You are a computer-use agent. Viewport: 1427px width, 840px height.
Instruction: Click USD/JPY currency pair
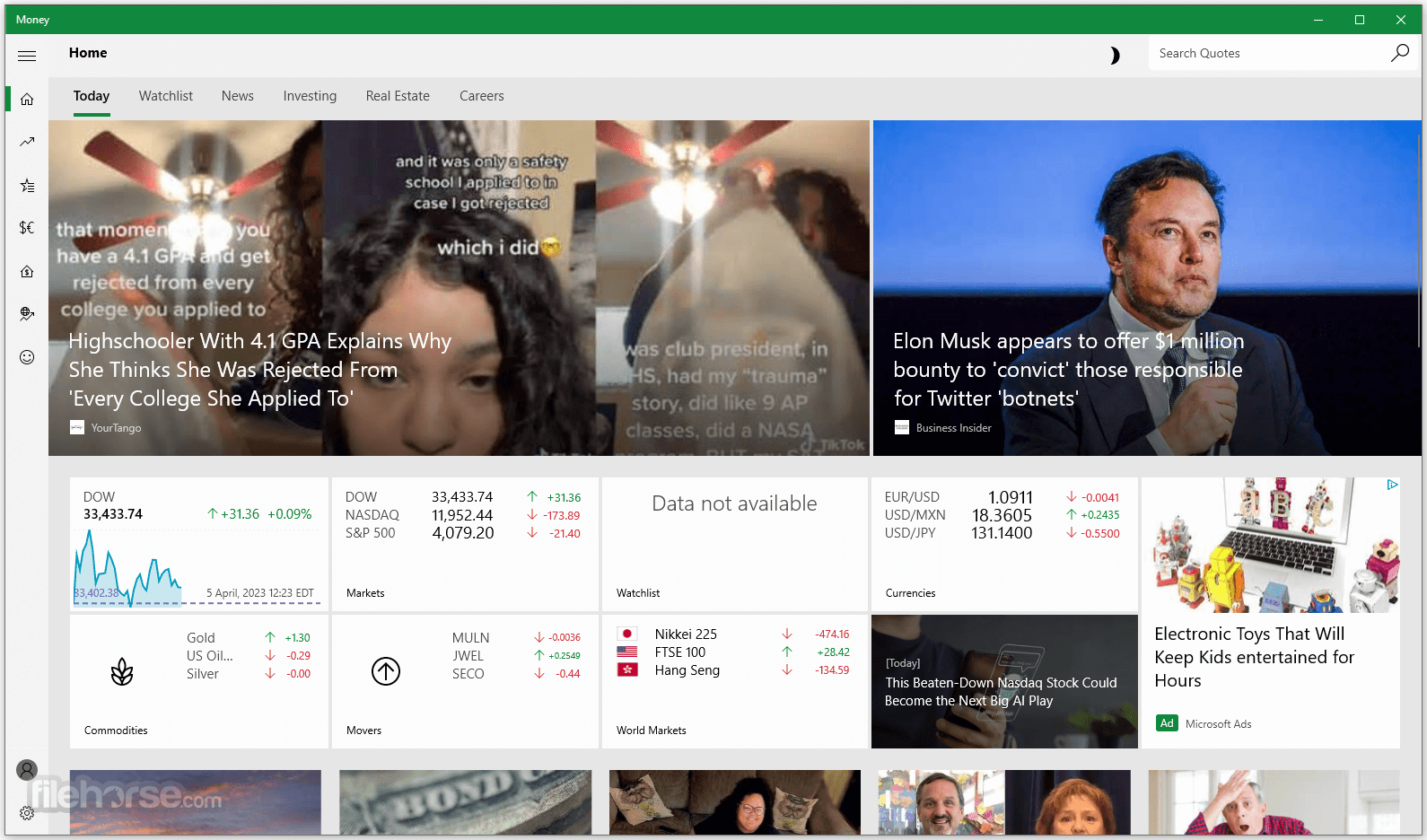tap(910, 533)
